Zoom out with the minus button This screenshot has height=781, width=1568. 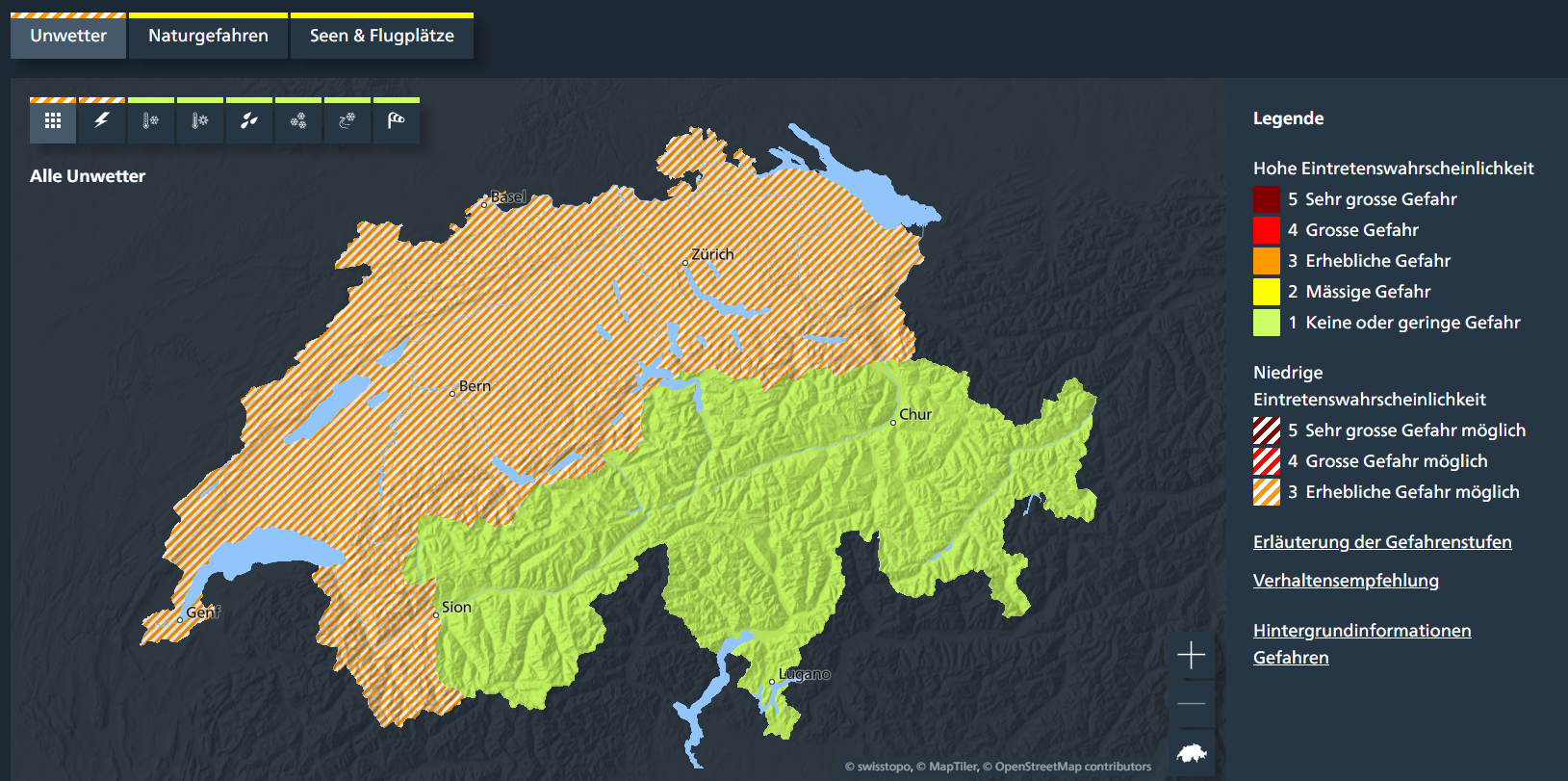[x=1191, y=704]
